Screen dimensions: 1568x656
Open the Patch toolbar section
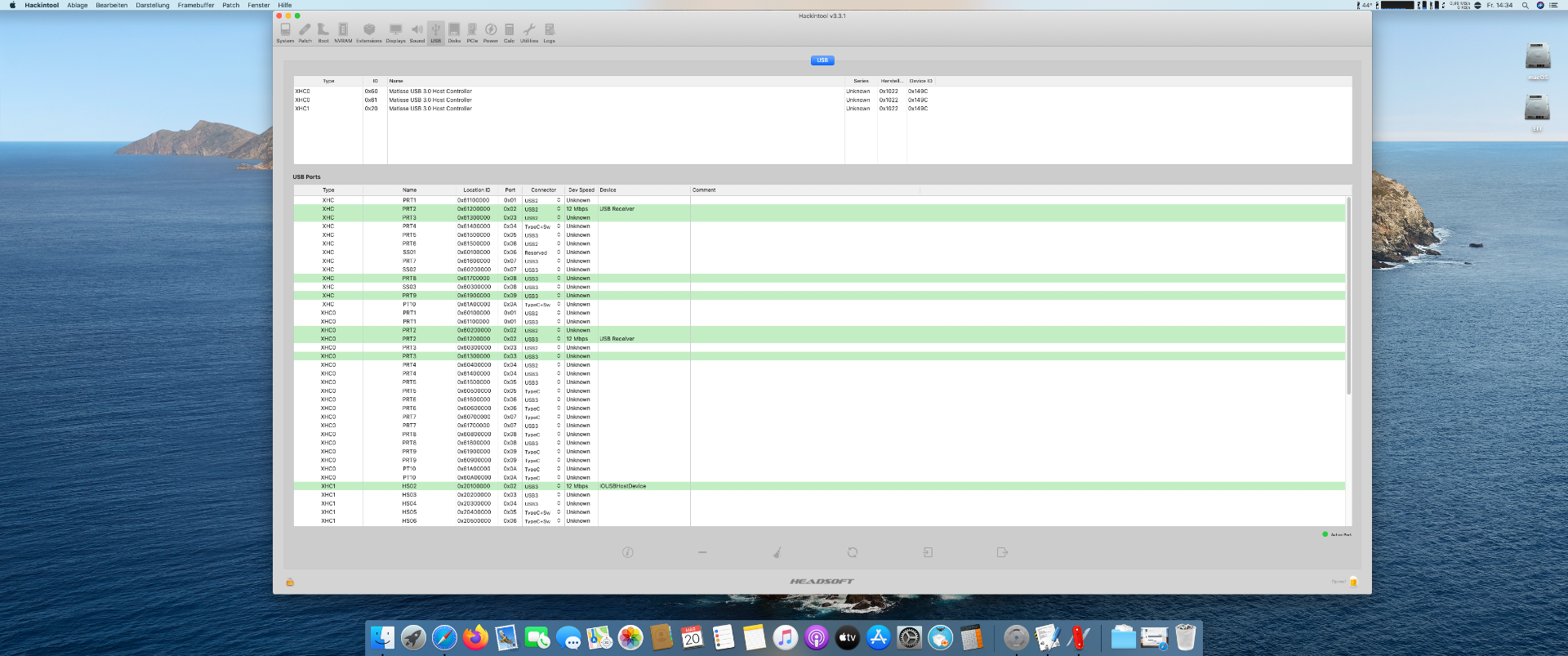305,33
